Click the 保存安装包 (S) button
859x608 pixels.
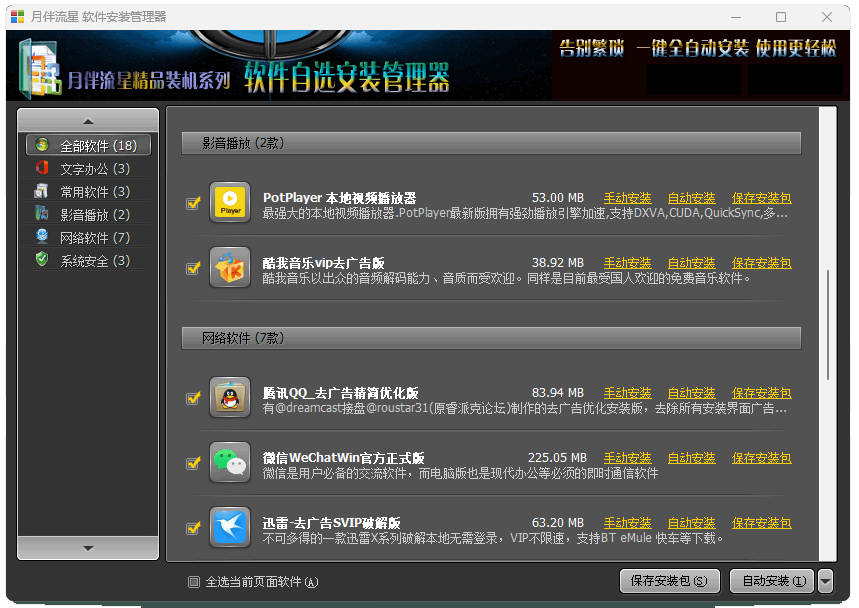pos(669,581)
